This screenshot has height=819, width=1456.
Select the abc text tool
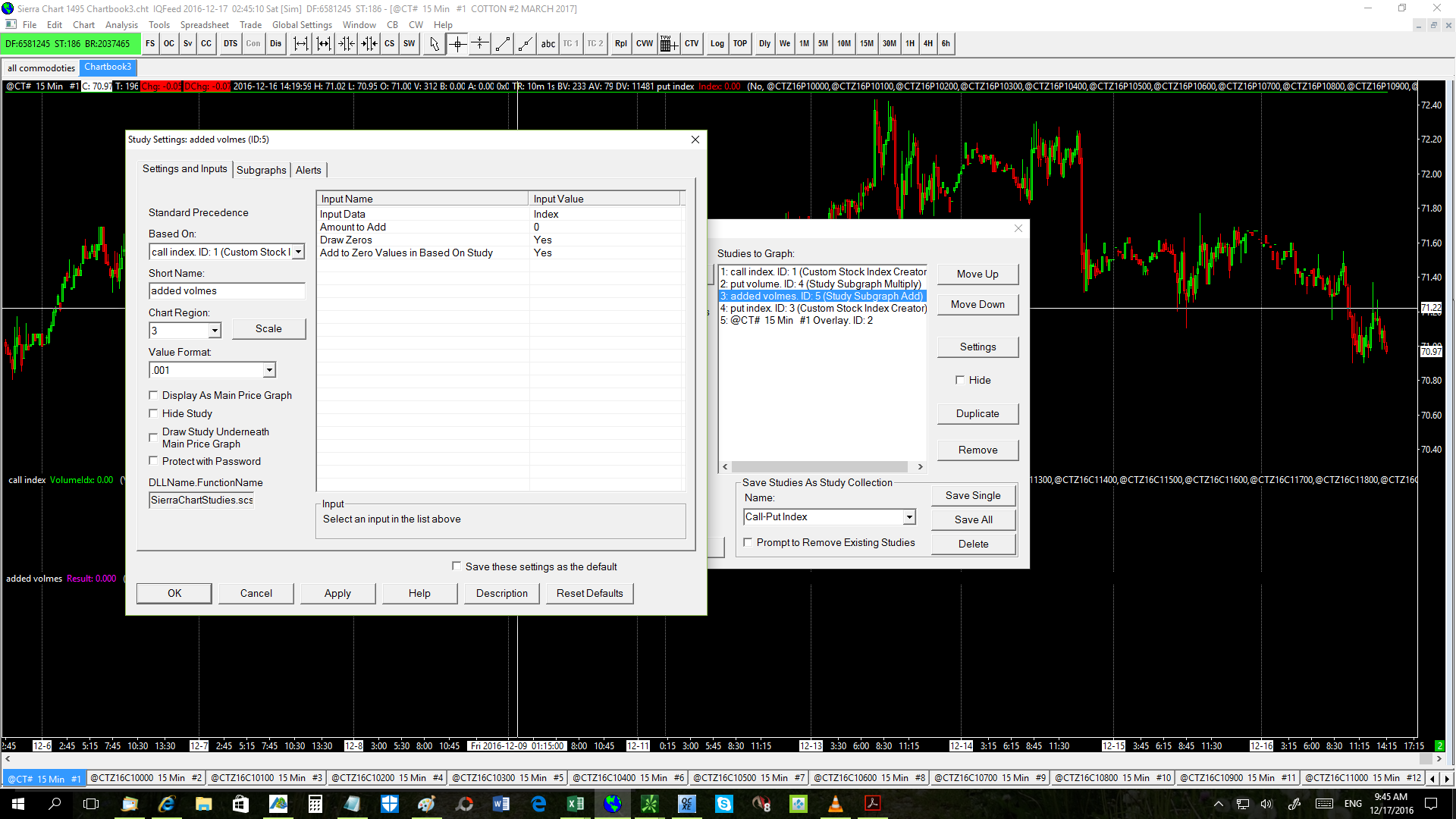[x=548, y=44]
